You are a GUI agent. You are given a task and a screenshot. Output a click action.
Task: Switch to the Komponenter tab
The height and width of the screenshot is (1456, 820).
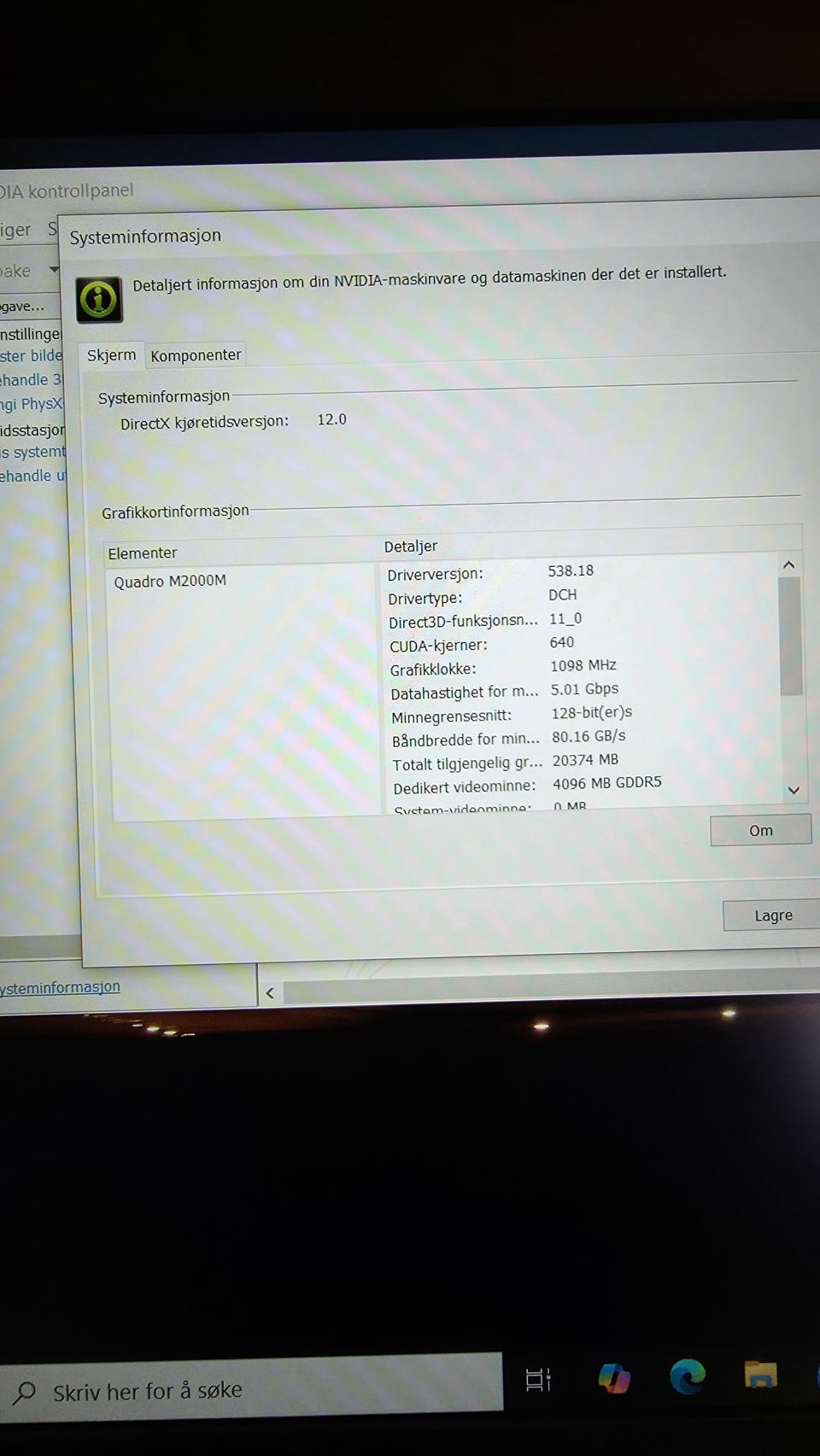coord(196,355)
